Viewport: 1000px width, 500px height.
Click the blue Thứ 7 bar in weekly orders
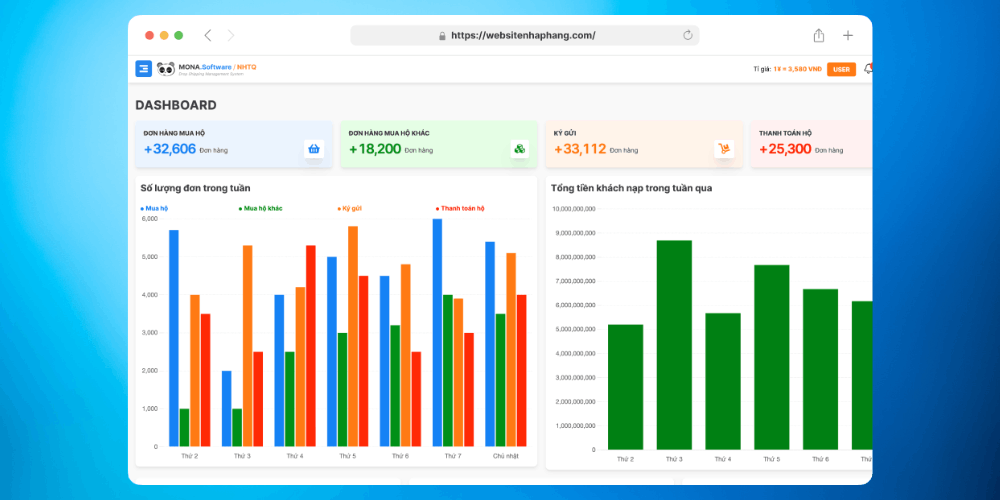[437, 332]
